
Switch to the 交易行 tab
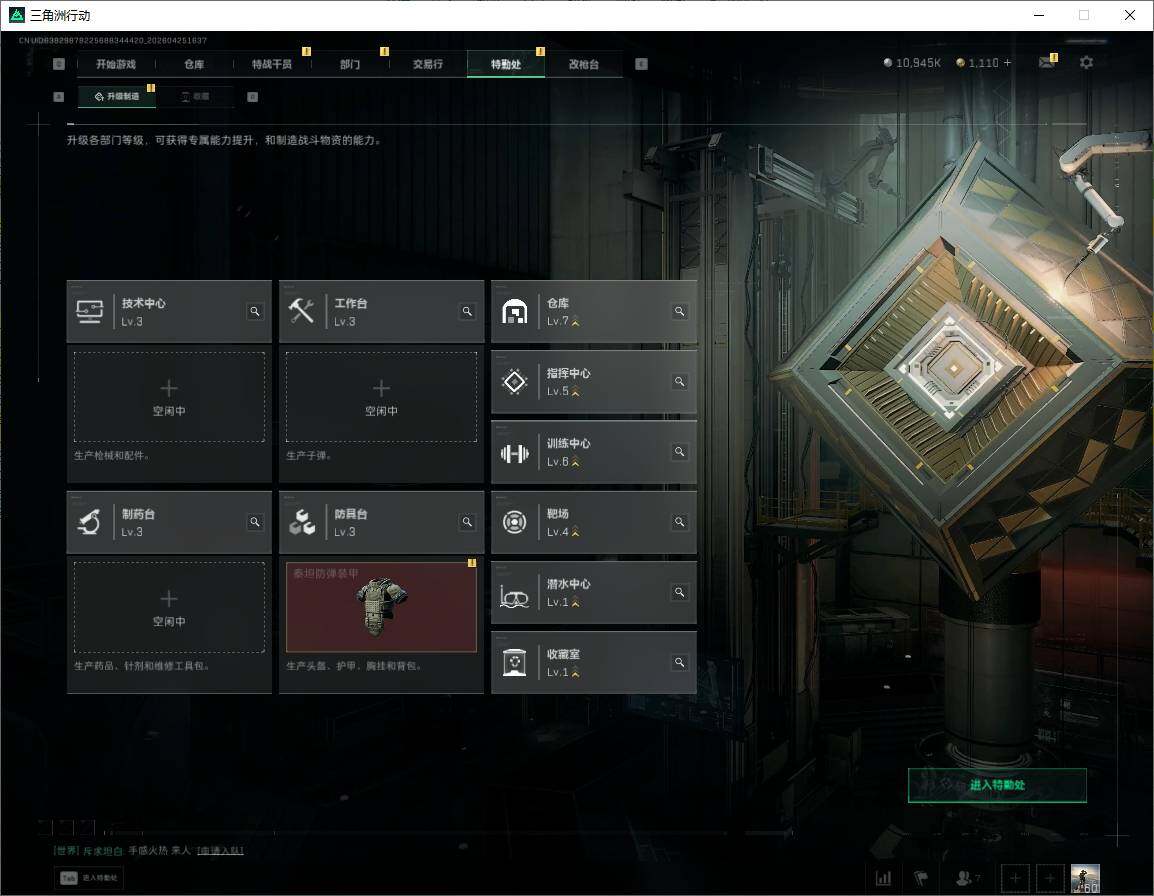tap(428, 64)
